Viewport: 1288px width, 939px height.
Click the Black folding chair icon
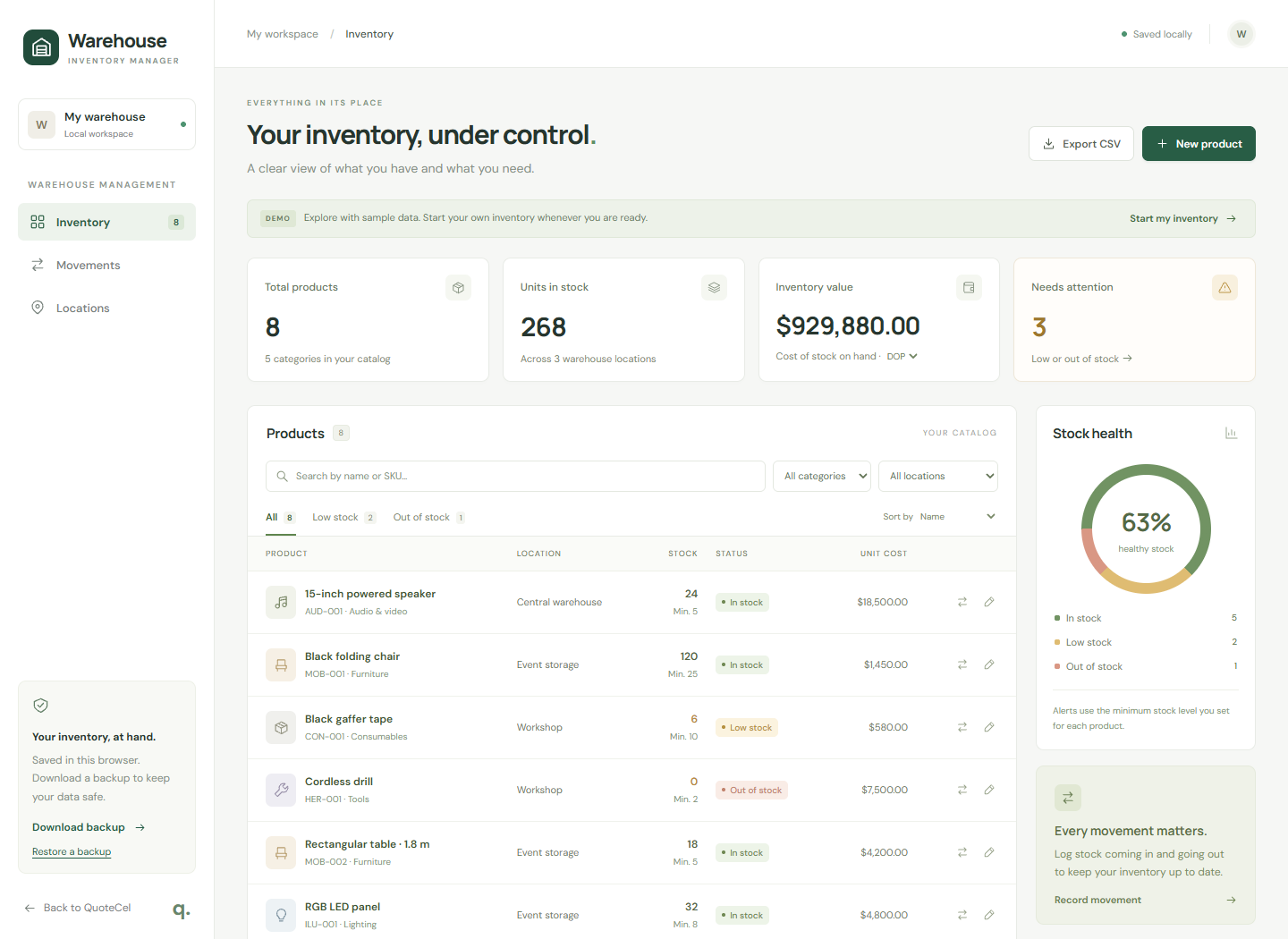click(x=281, y=664)
